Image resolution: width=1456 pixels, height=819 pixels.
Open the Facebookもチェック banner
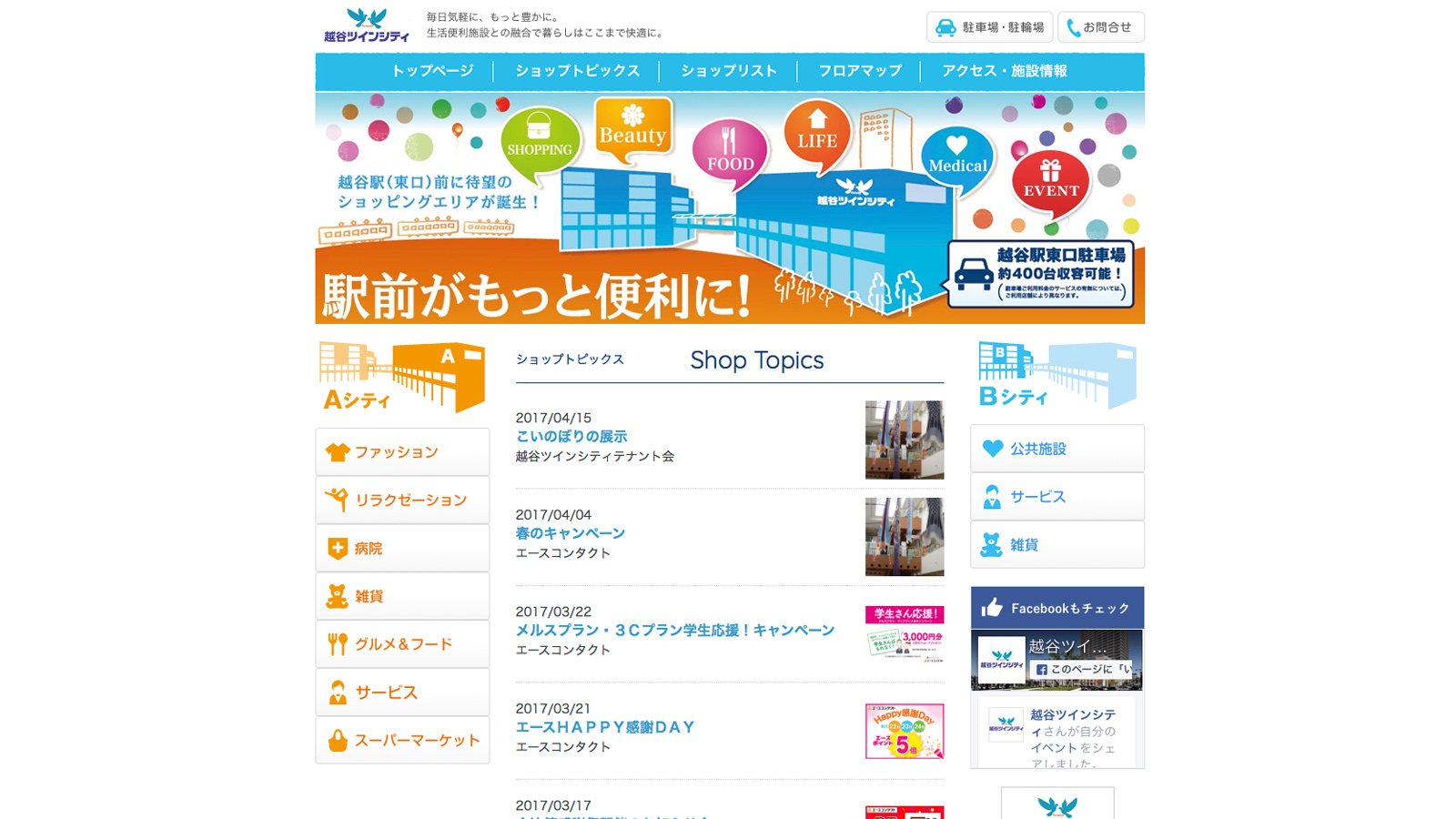1057,608
